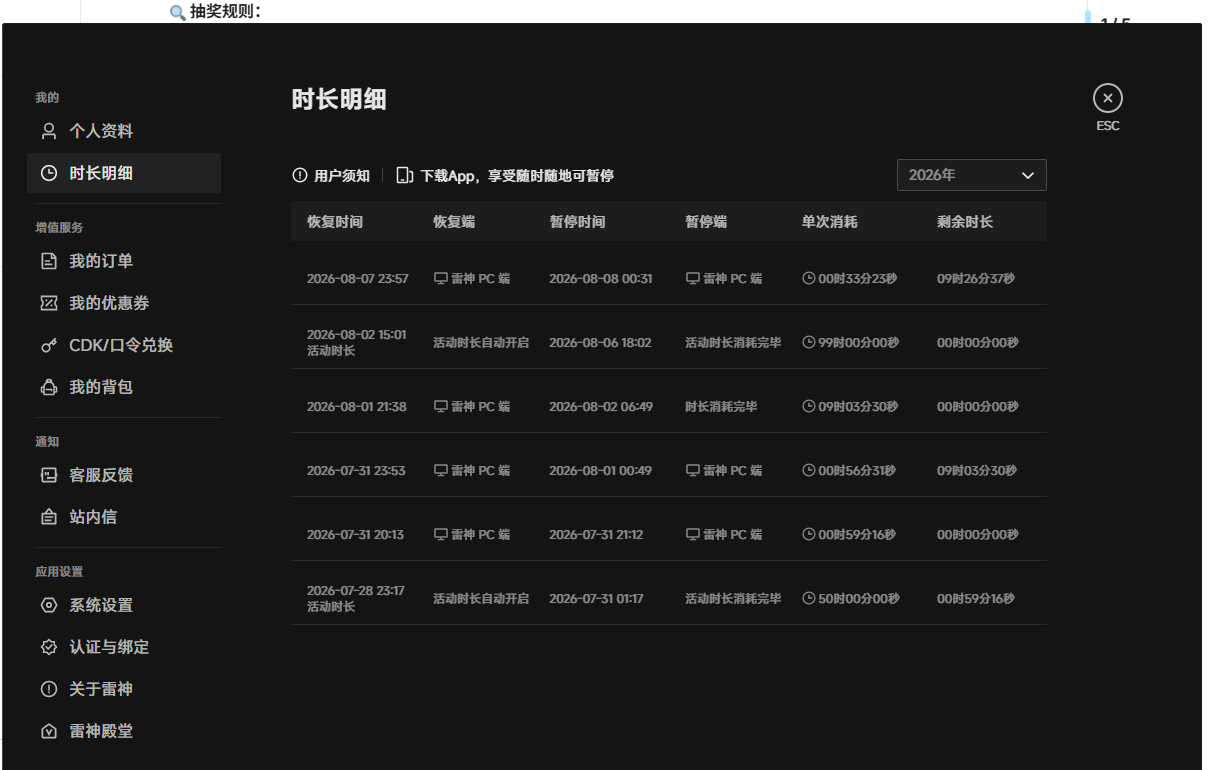
Task: Click the 时长明细 clock icon in sidebar
Action: tap(48, 173)
